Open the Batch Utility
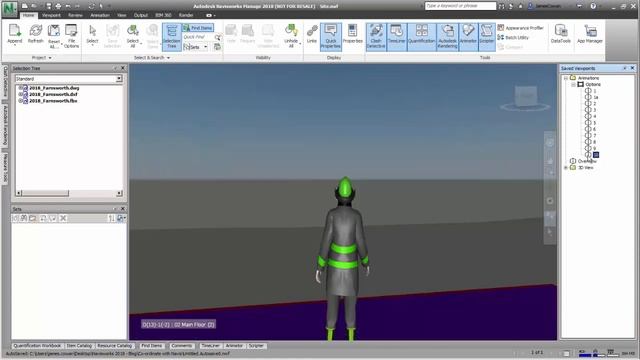This screenshot has width=640, height=360. click(513, 38)
